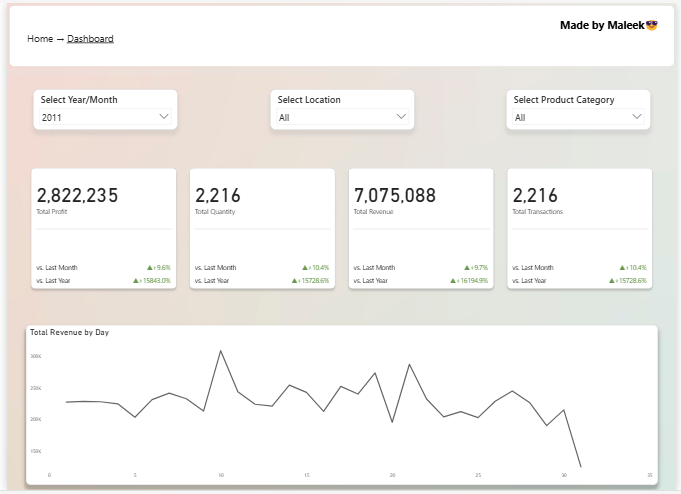Open the Select Location dropdown chevron
Image resolution: width=681 pixels, height=494 pixels.
(x=401, y=117)
